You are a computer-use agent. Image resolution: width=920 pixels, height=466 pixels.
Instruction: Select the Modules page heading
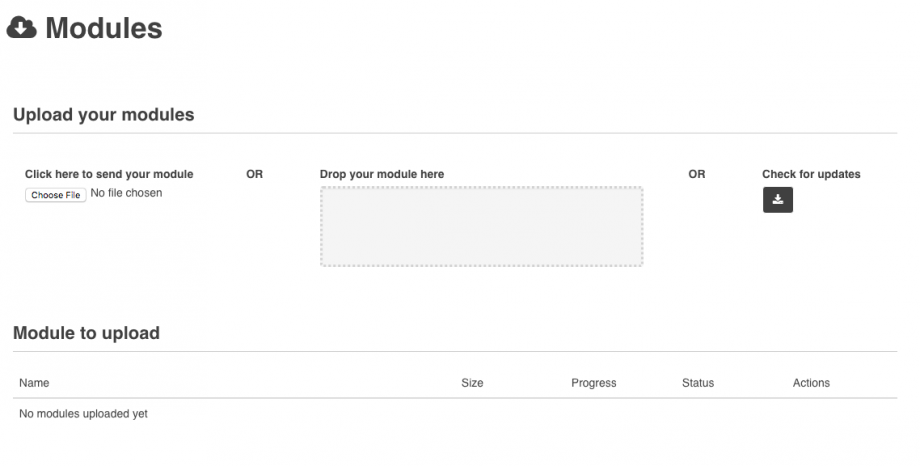click(x=103, y=28)
